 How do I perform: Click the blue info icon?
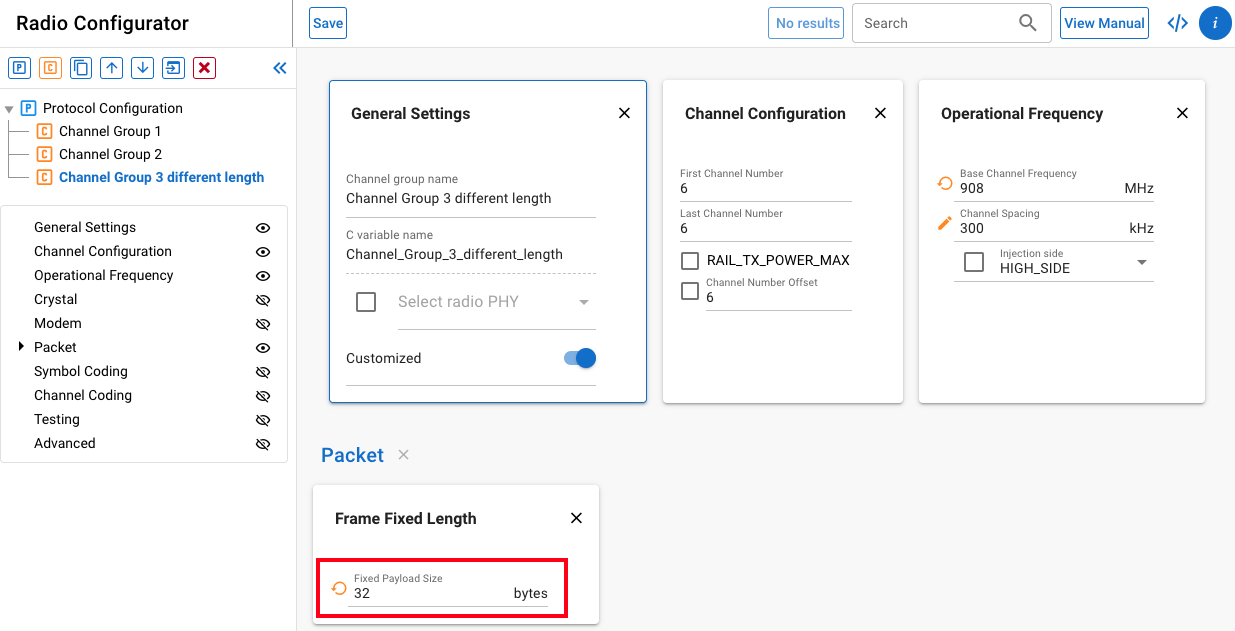1214,23
